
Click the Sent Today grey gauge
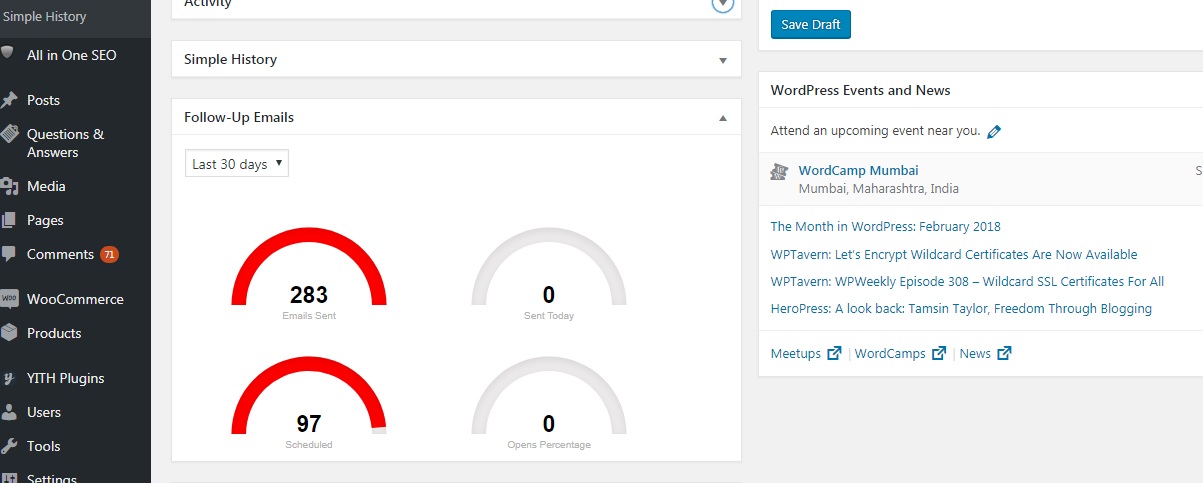pos(549,268)
